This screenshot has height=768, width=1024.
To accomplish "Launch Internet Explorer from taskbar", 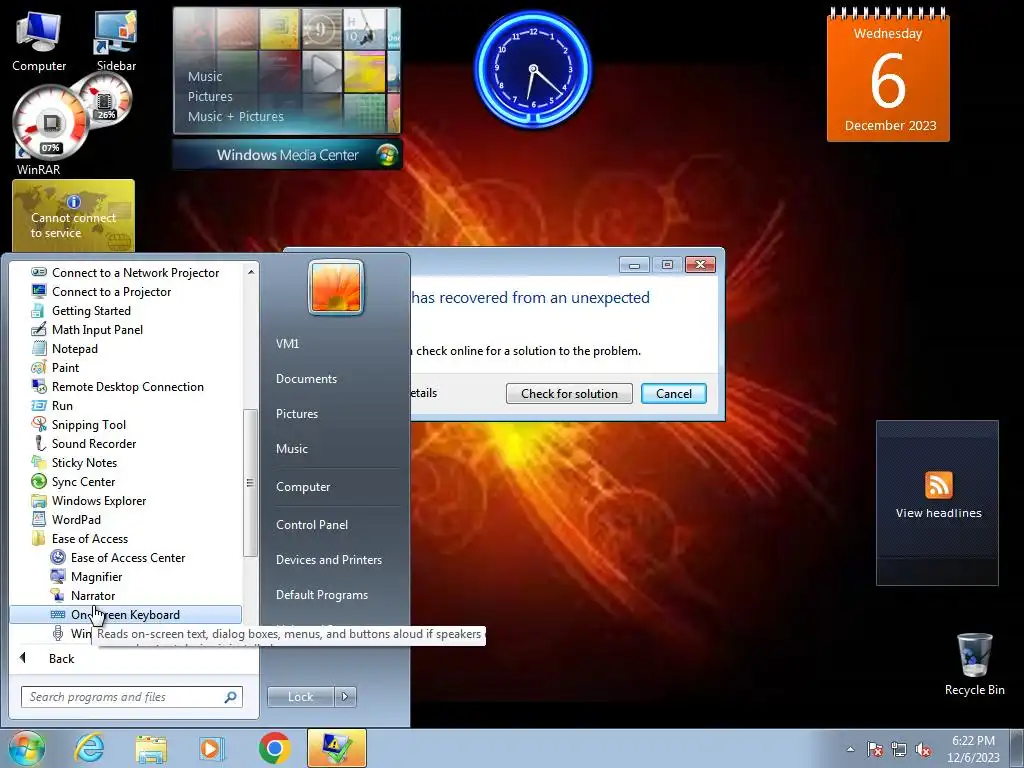I will [89, 748].
